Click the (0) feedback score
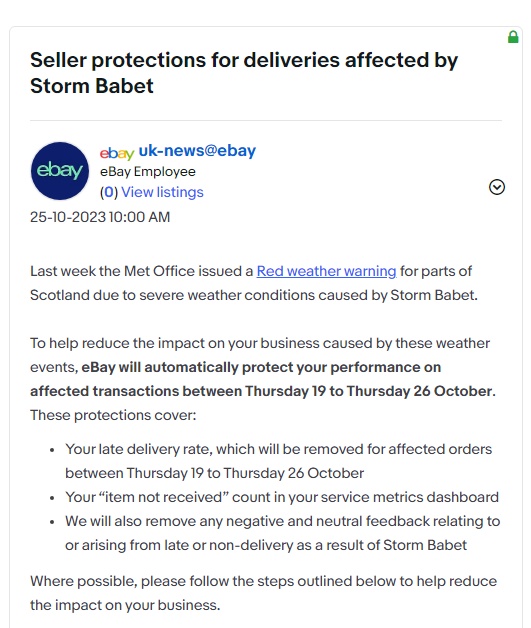Image resolution: width=531 pixels, height=628 pixels. 109,192
